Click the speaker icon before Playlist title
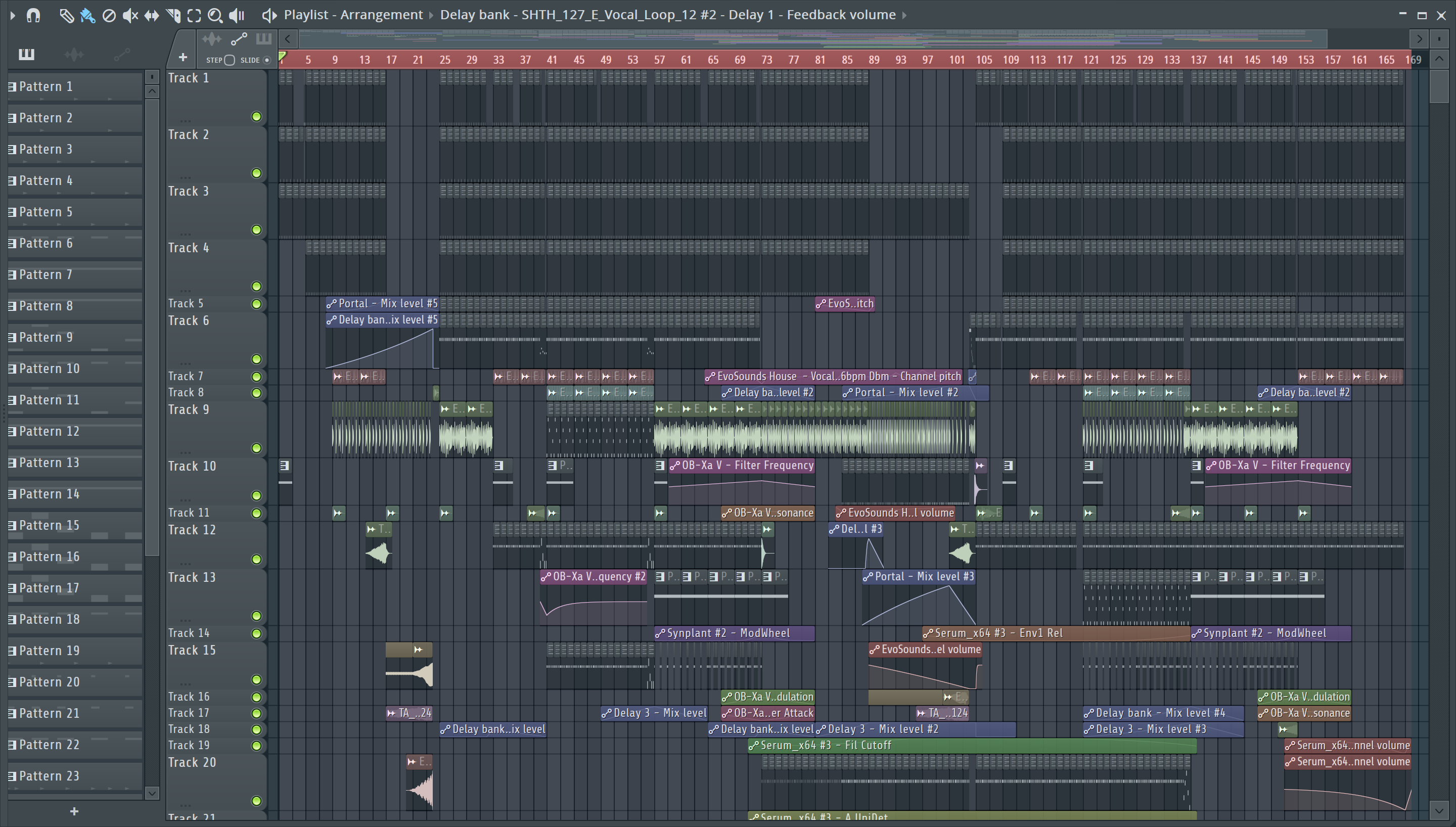This screenshot has width=1456, height=827. (269, 15)
